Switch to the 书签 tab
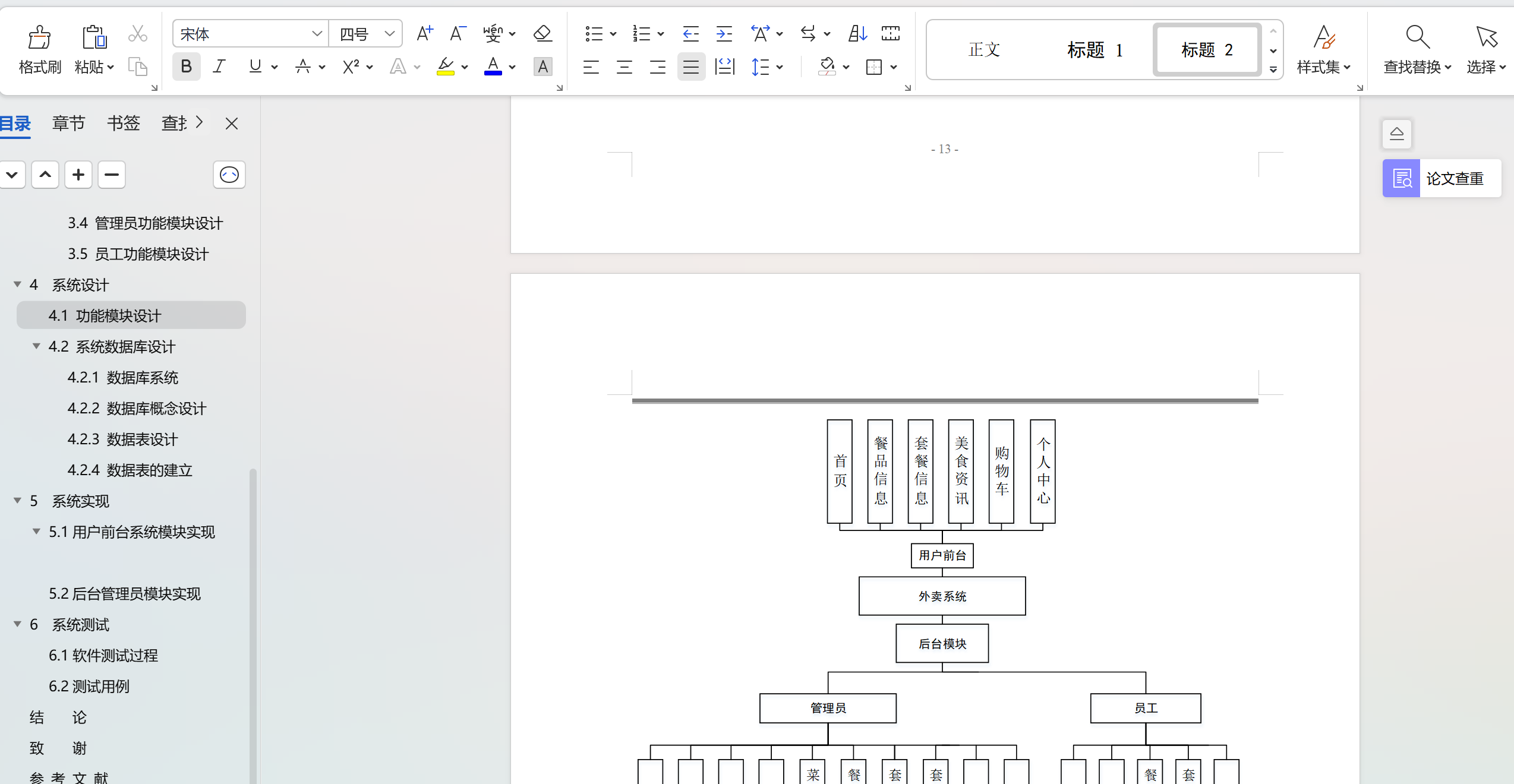Image resolution: width=1514 pixels, height=784 pixels. pyautogui.click(x=123, y=124)
